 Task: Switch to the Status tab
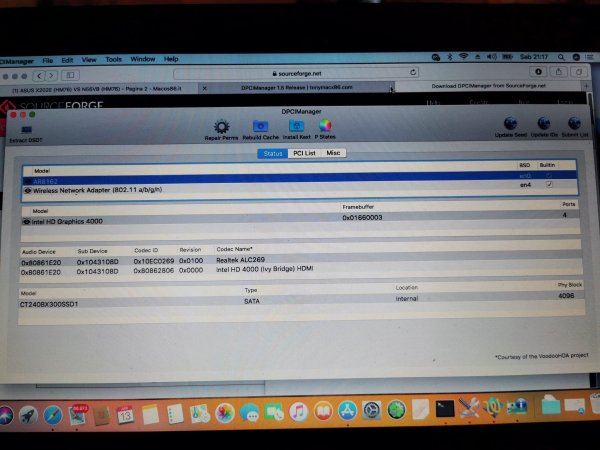click(x=273, y=153)
